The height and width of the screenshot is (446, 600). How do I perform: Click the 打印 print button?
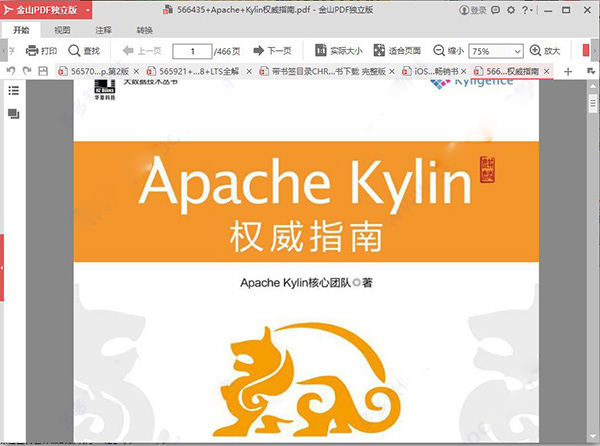click(41, 50)
